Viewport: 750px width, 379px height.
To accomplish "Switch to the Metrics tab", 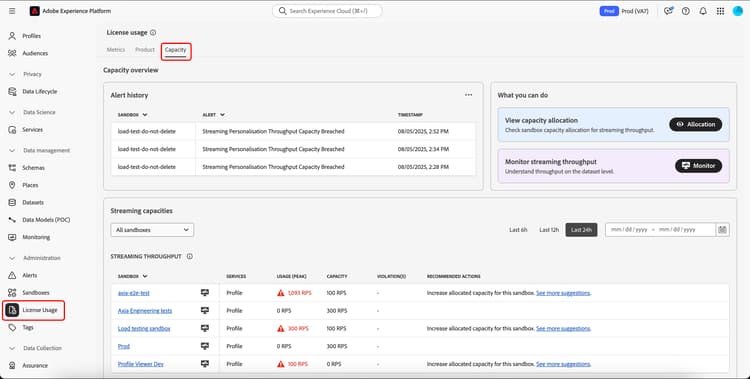I will (x=116, y=50).
